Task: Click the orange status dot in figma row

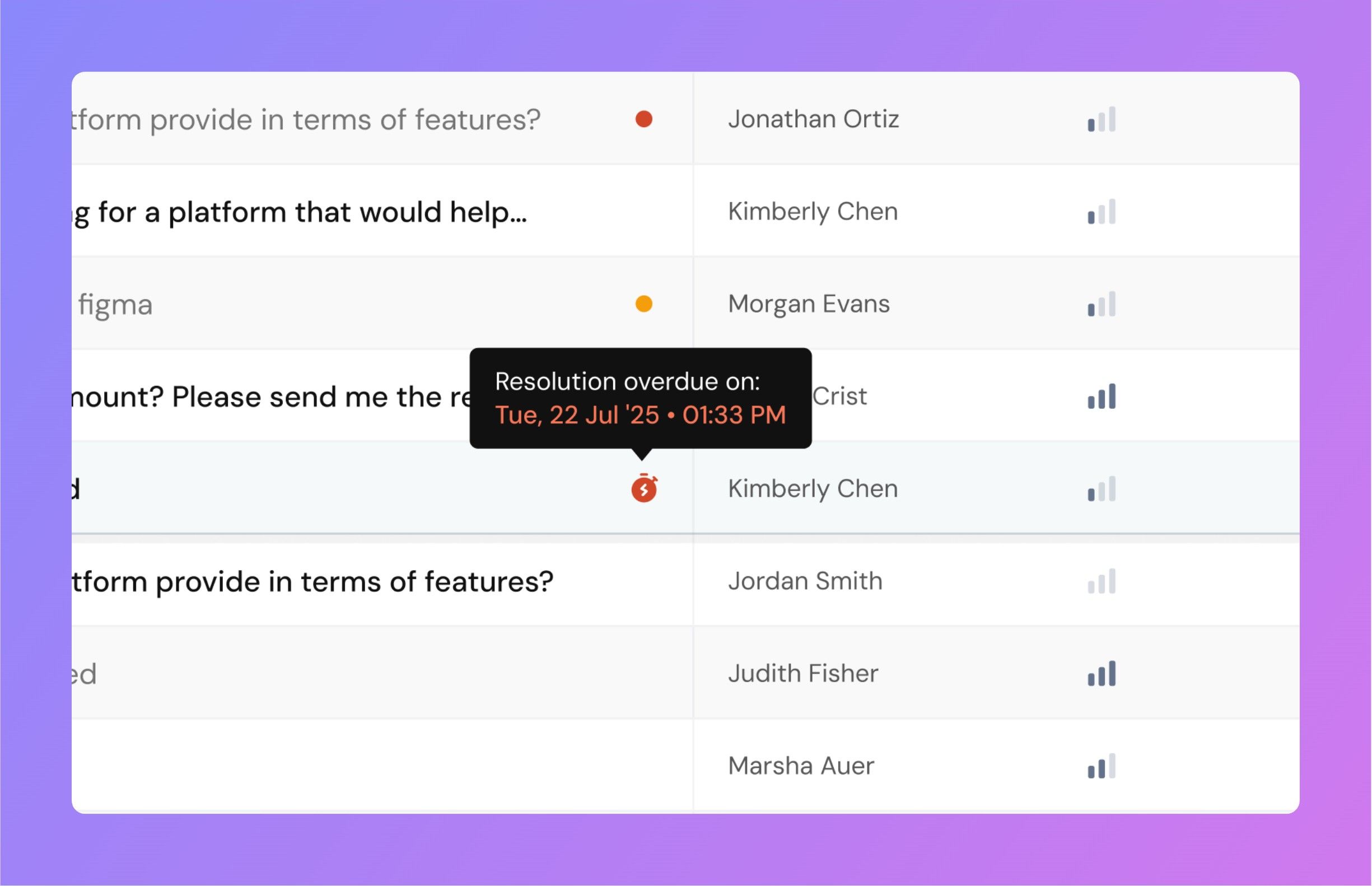Action: 643,304
